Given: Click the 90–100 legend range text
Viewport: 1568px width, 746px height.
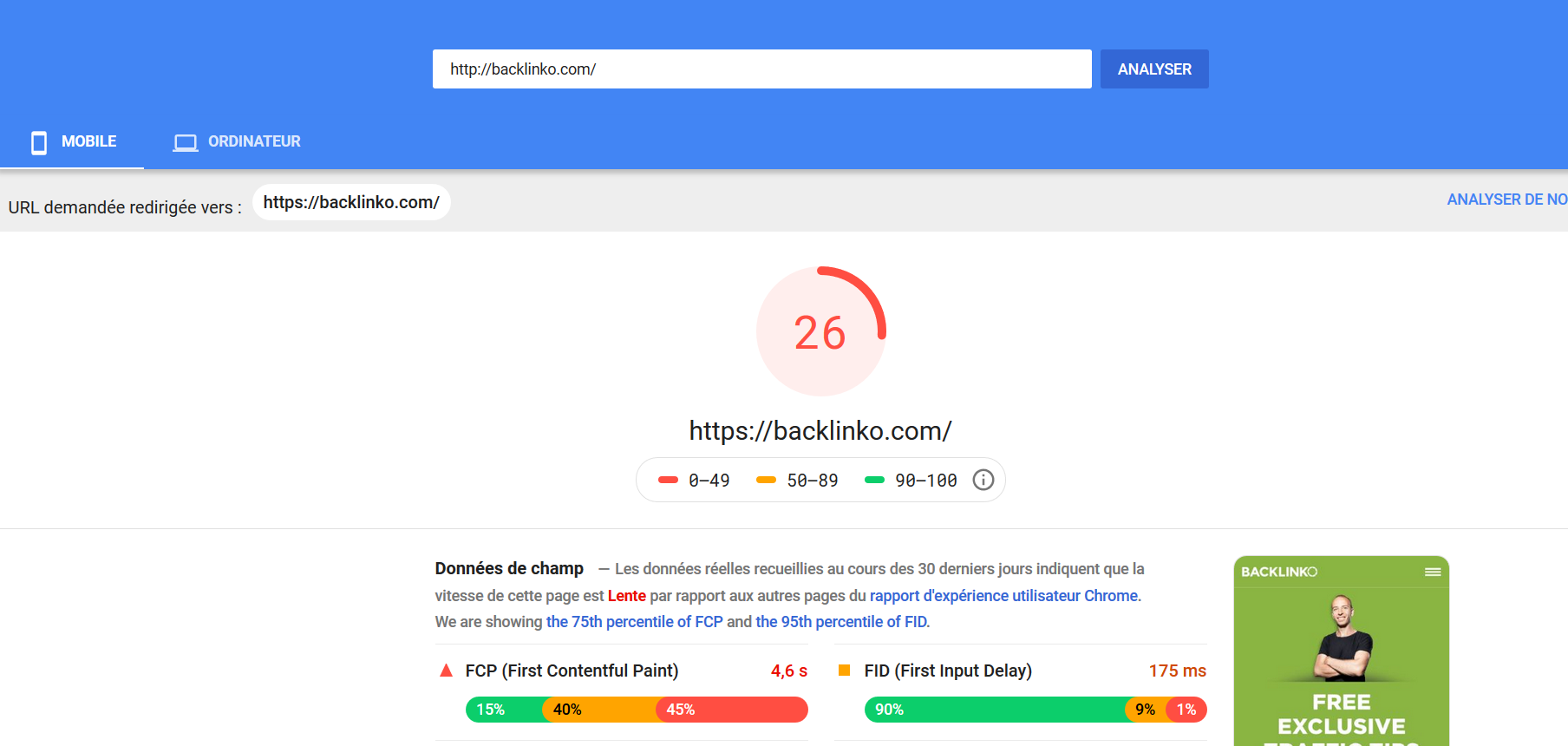Looking at the screenshot, I should point(926,481).
